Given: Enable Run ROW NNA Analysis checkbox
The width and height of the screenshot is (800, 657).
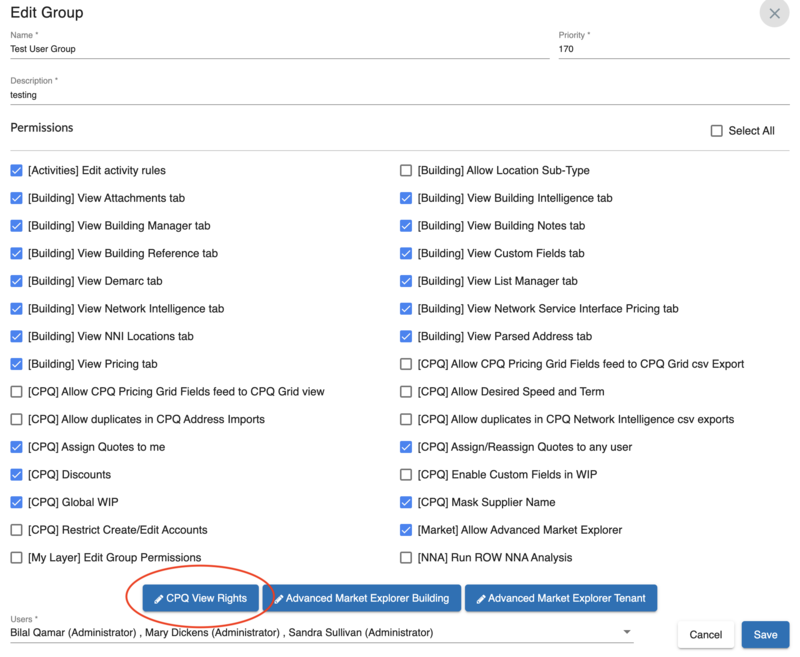Looking at the screenshot, I should tap(406, 558).
